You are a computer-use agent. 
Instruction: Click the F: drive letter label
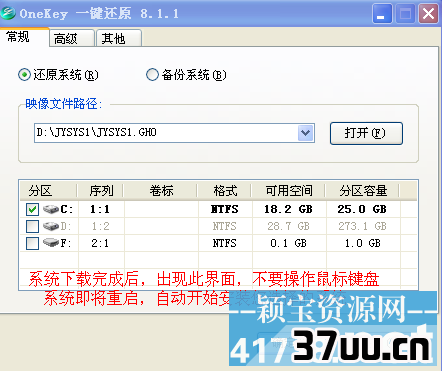click(66, 243)
